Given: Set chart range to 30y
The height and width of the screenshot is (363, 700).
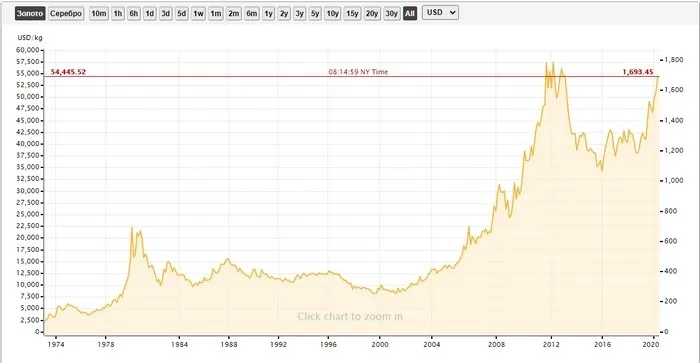Looking at the screenshot, I should click(392, 13).
